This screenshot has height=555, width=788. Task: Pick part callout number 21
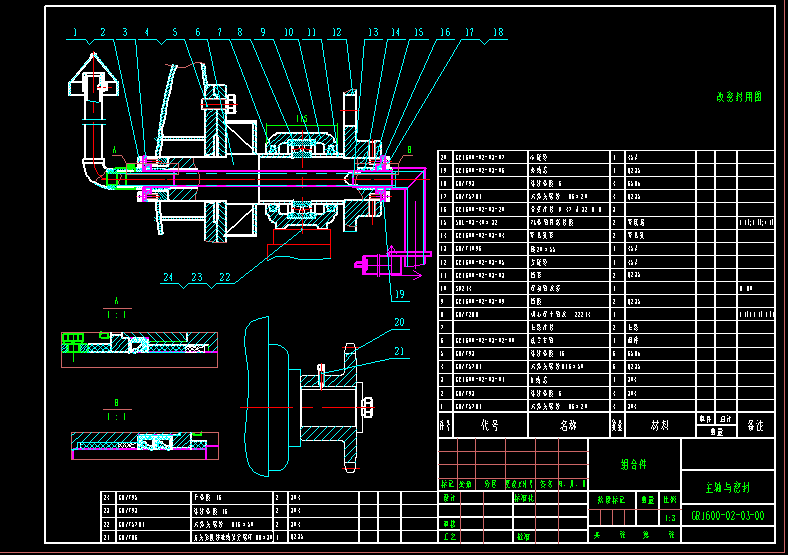coord(400,351)
